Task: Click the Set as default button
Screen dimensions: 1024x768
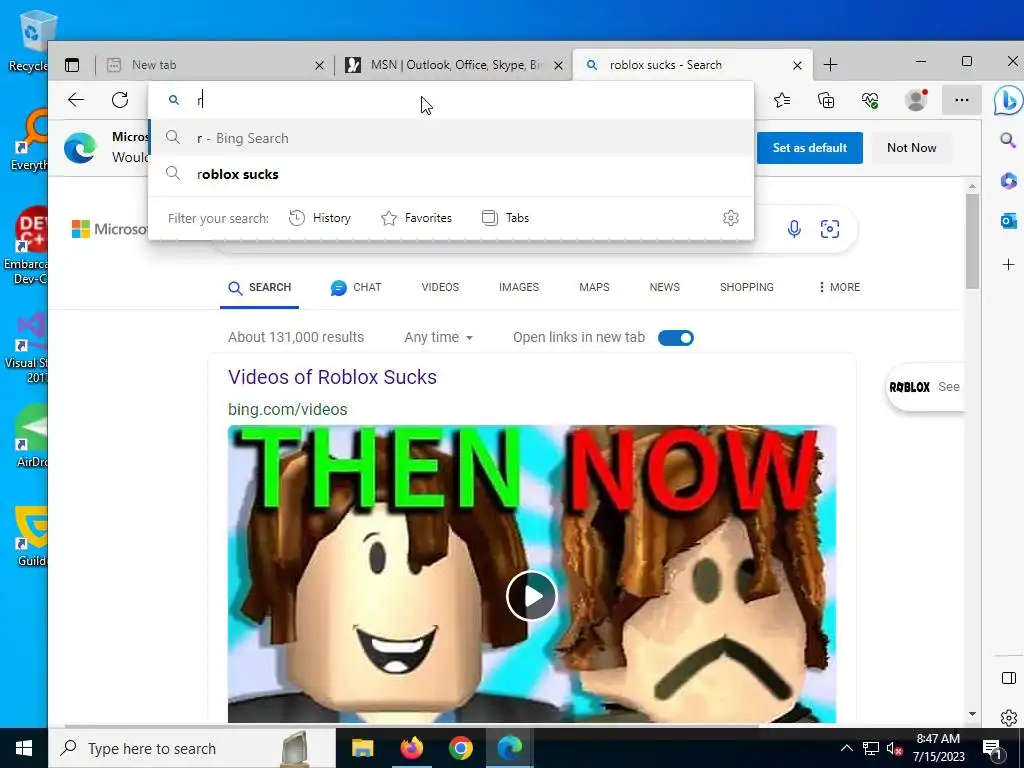Action: tap(810, 148)
